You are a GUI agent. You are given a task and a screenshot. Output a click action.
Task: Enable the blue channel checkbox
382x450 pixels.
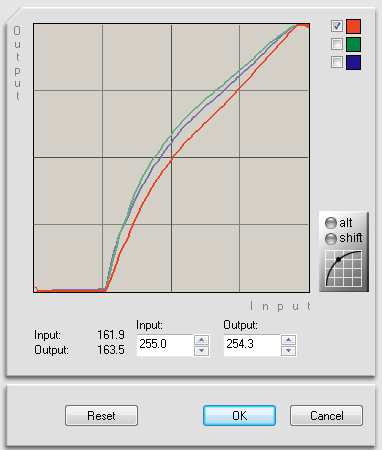[x=337, y=62]
